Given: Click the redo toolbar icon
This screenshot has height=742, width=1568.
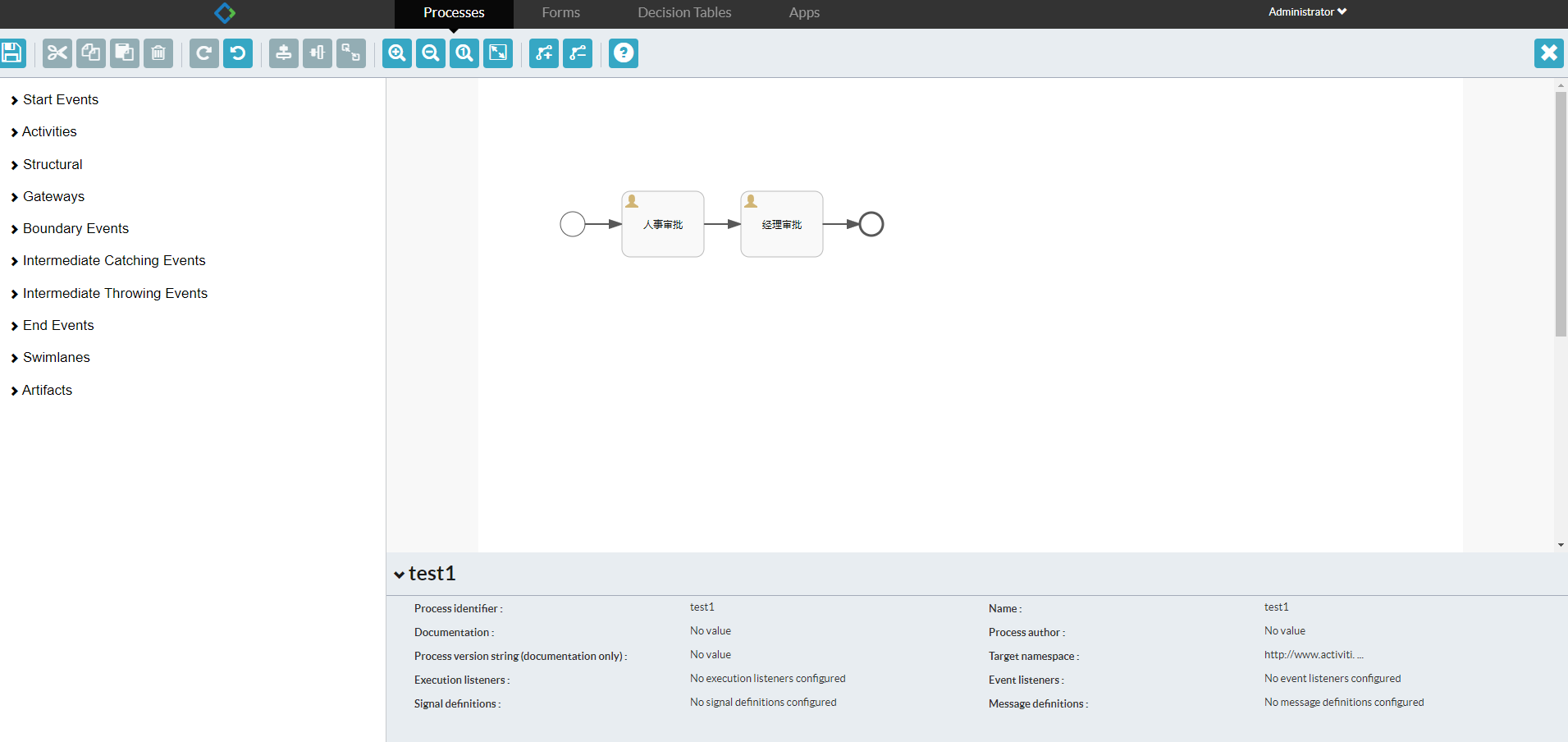Looking at the screenshot, I should click(204, 53).
